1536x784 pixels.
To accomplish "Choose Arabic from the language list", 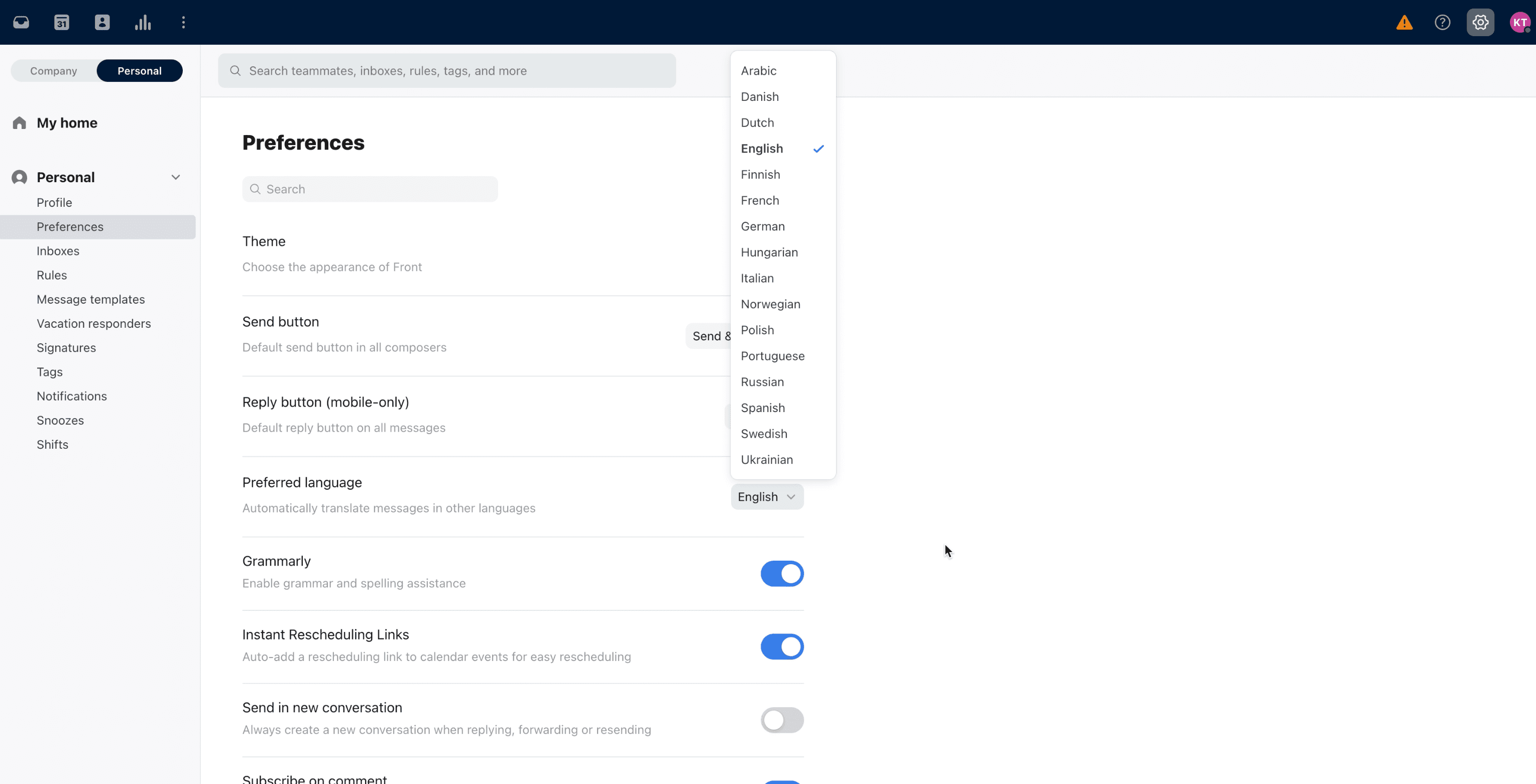I will pyautogui.click(x=782, y=71).
